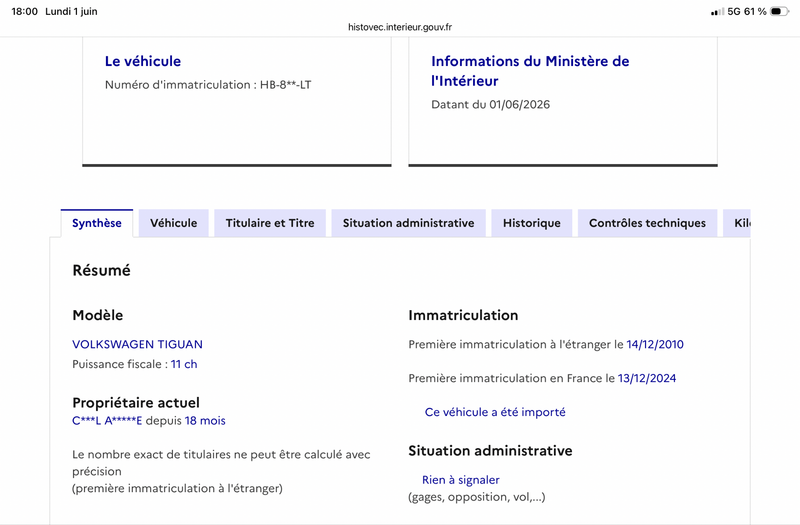Click foreign registration date '14/12/2010'
The height and width of the screenshot is (525, 800).
click(655, 344)
